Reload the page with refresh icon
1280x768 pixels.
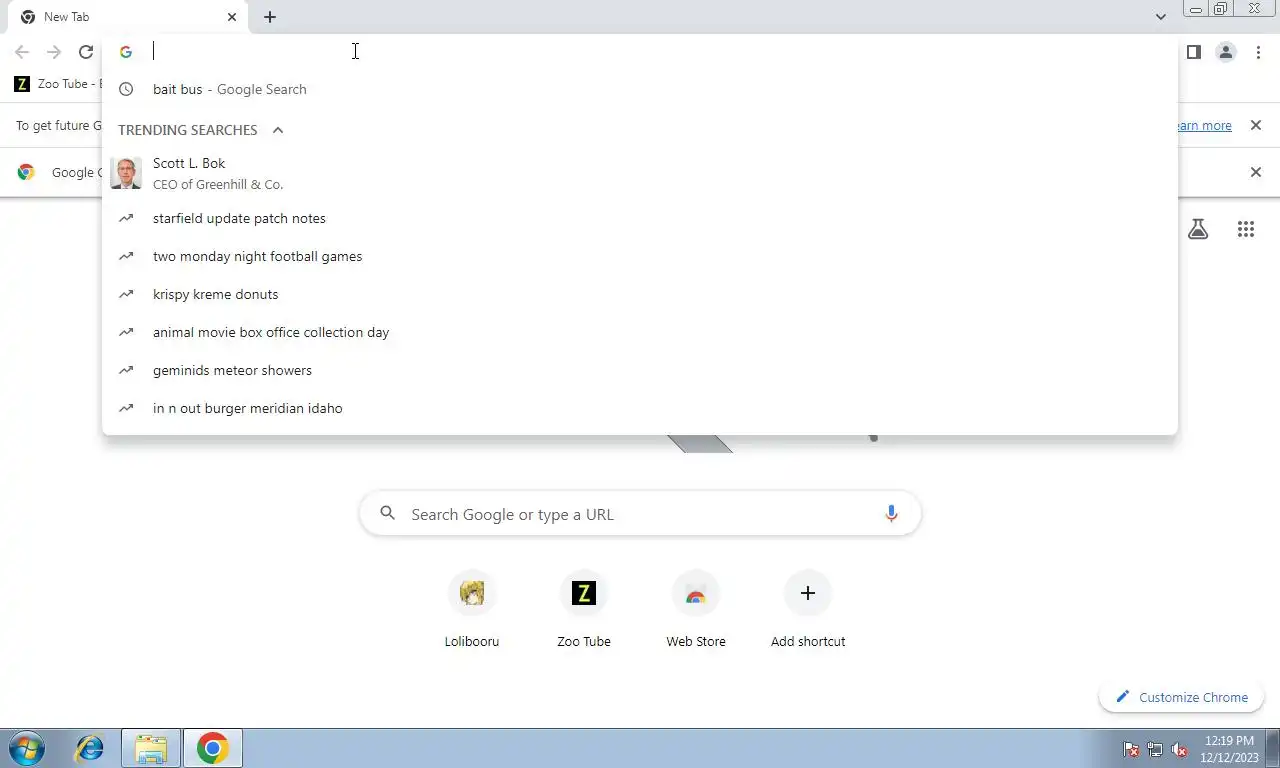tap(86, 52)
